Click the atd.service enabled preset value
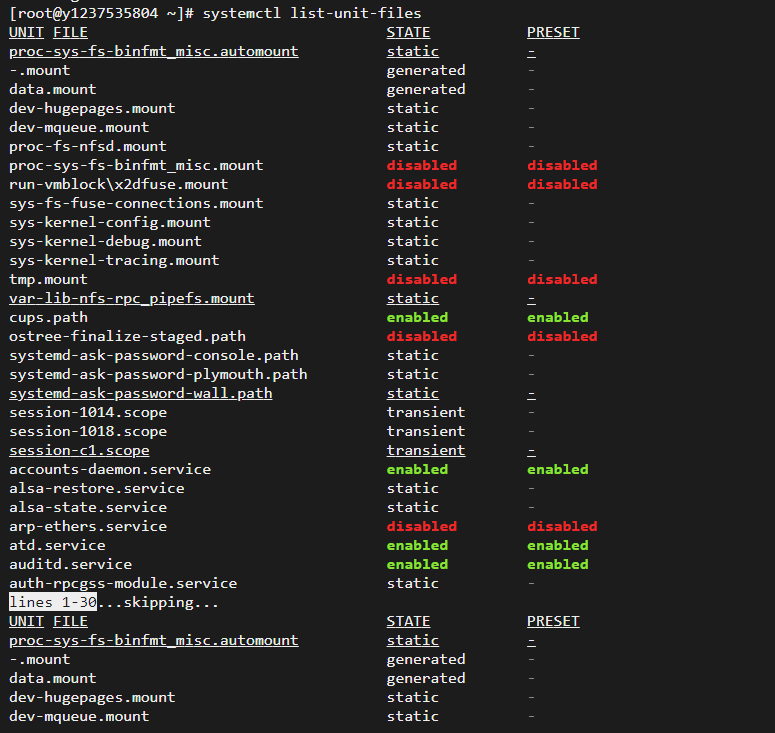The height and width of the screenshot is (733, 775). [x=558, y=546]
